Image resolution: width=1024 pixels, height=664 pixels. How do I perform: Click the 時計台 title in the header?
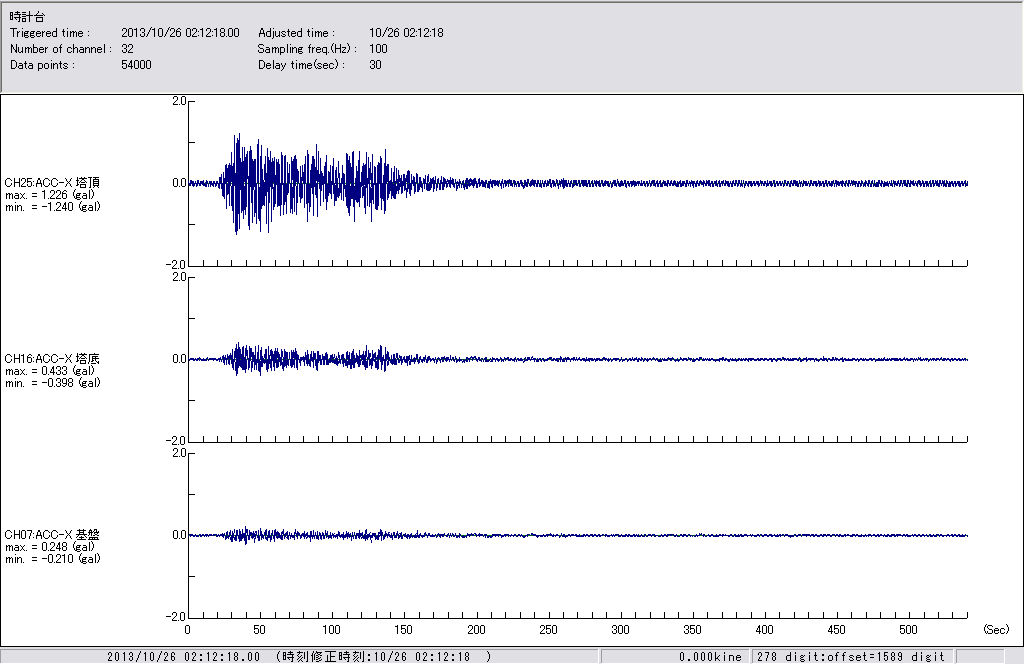pos(27,17)
